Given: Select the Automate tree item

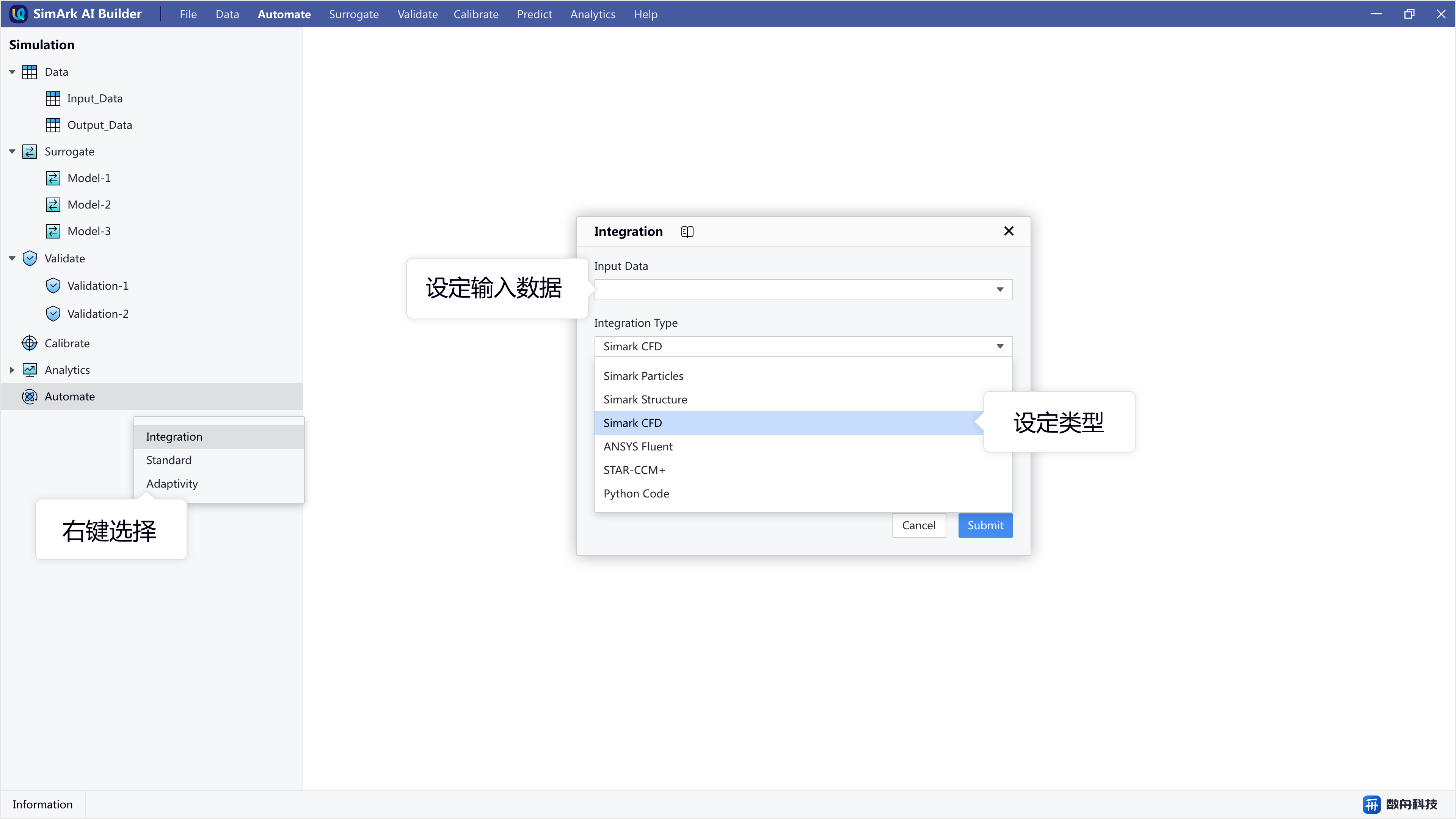Looking at the screenshot, I should click(152, 396).
